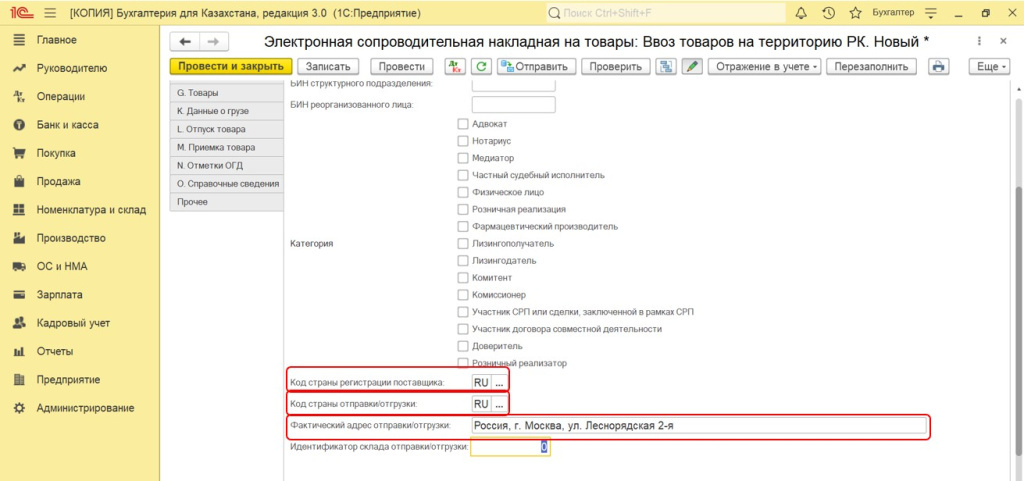
Task: Enable the Физическое лицо checkbox
Action: (x=463, y=192)
